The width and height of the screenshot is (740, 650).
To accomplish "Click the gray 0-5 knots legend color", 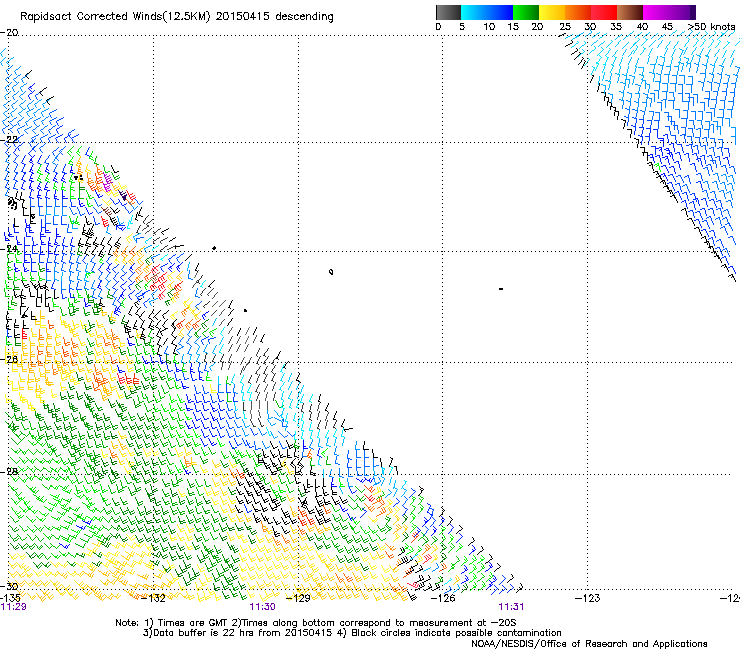I will (x=448, y=12).
